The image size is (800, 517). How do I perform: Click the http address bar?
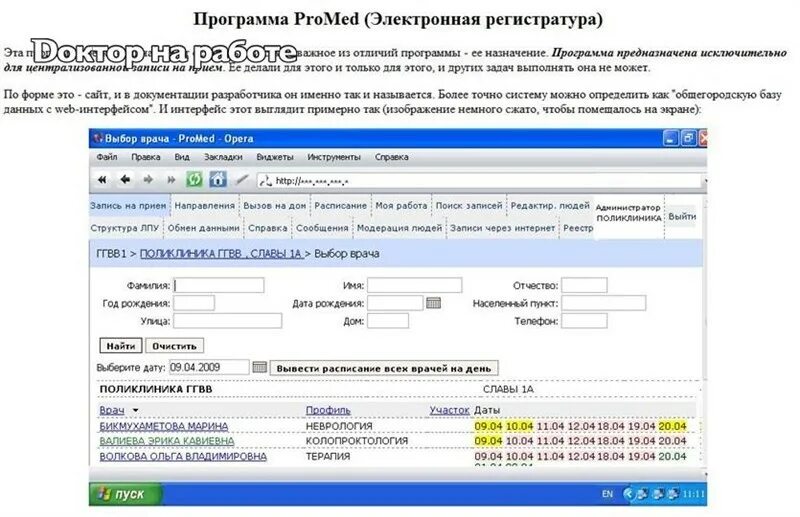pyautogui.click(x=480, y=181)
